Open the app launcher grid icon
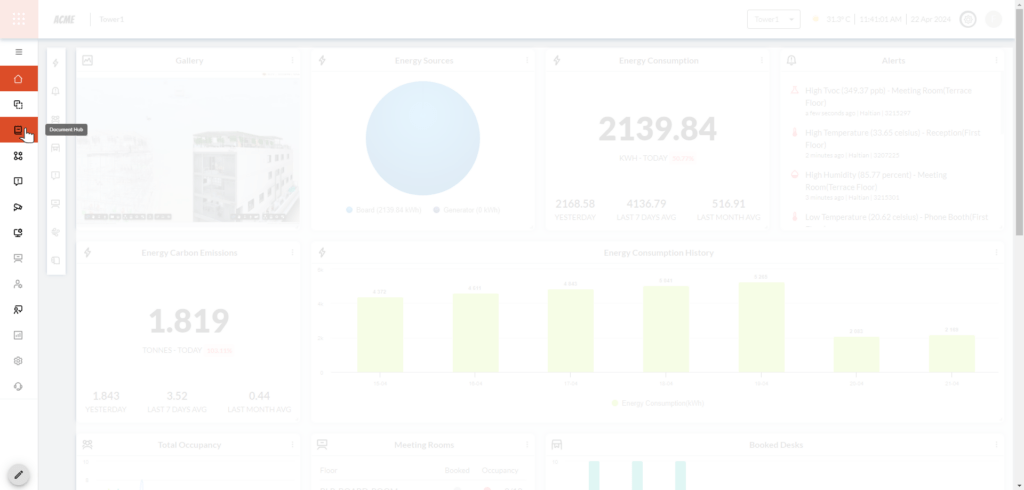1024x490 pixels. pos(18,19)
